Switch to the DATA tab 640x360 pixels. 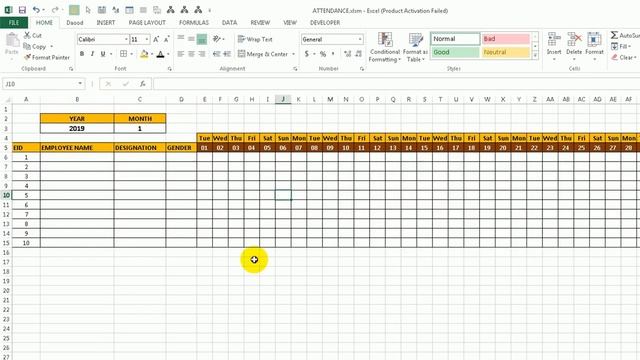click(229, 23)
